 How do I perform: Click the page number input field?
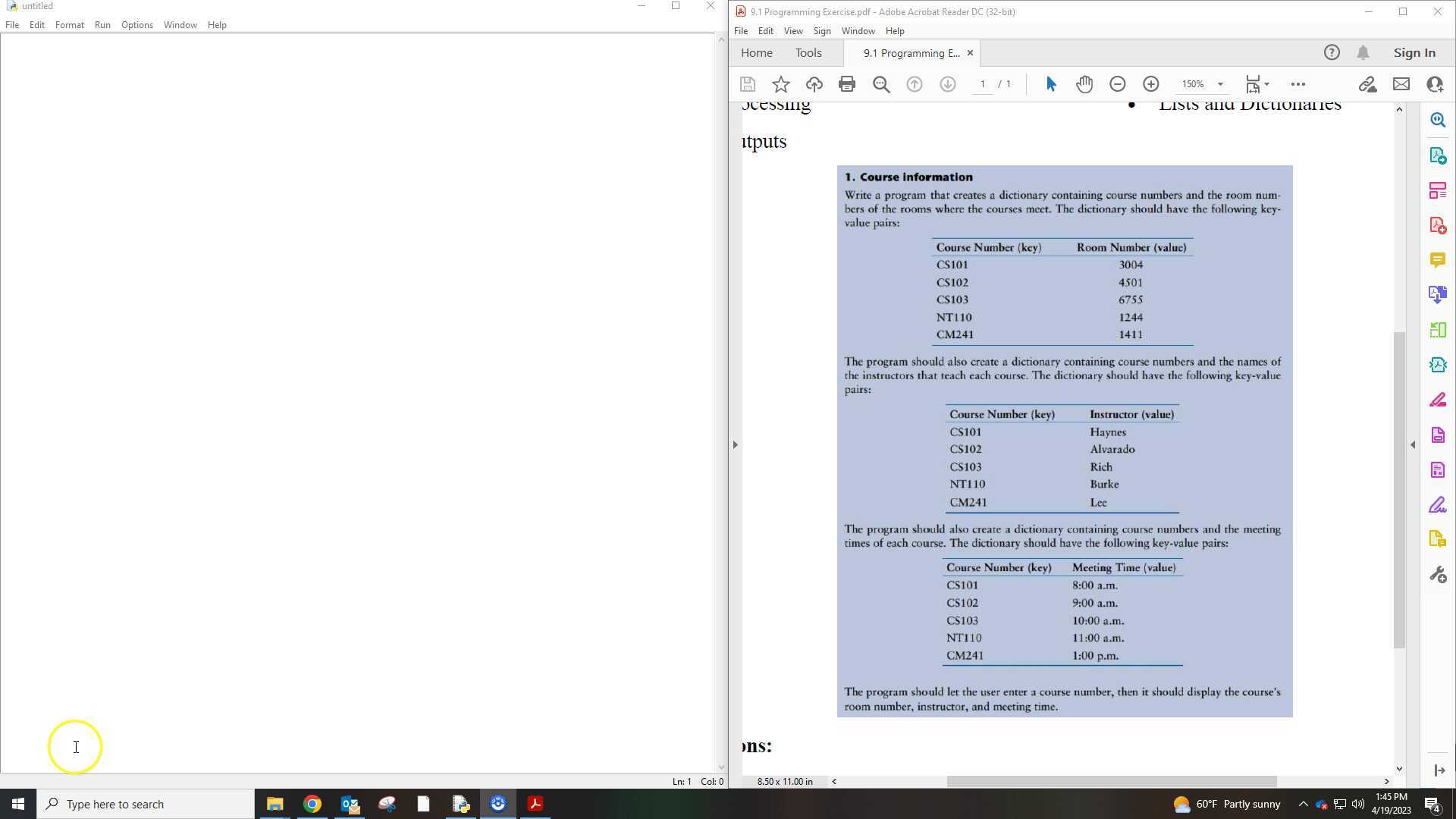[982, 84]
